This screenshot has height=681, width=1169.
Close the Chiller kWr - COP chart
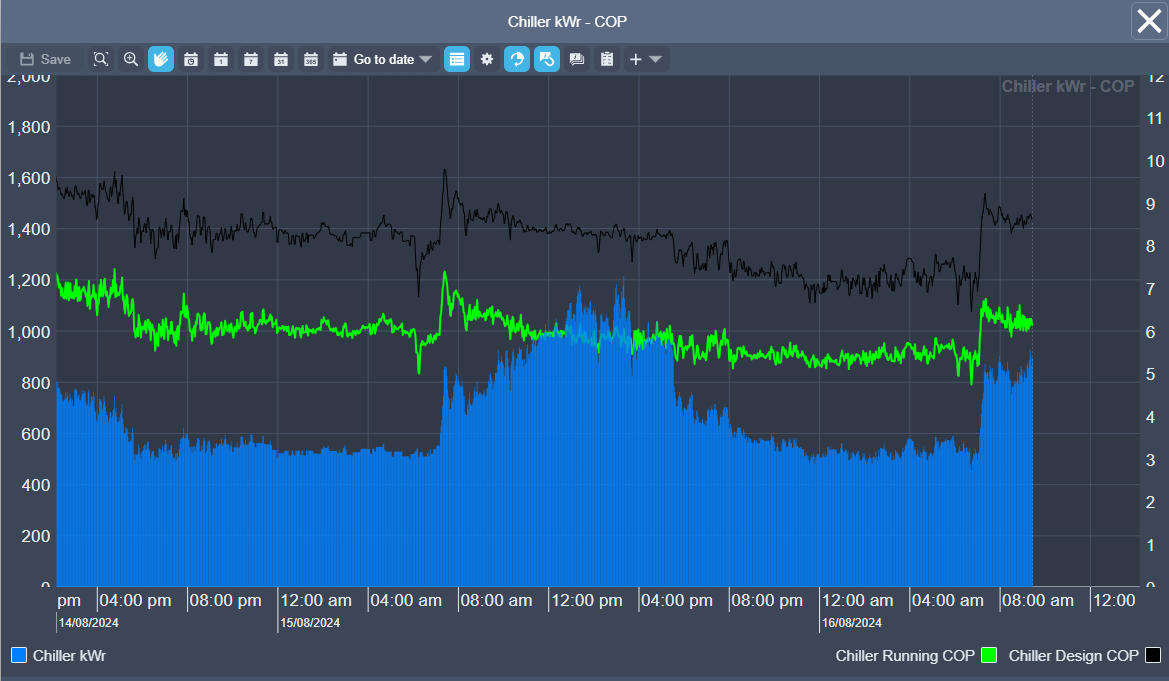[x=1149, y=20]
